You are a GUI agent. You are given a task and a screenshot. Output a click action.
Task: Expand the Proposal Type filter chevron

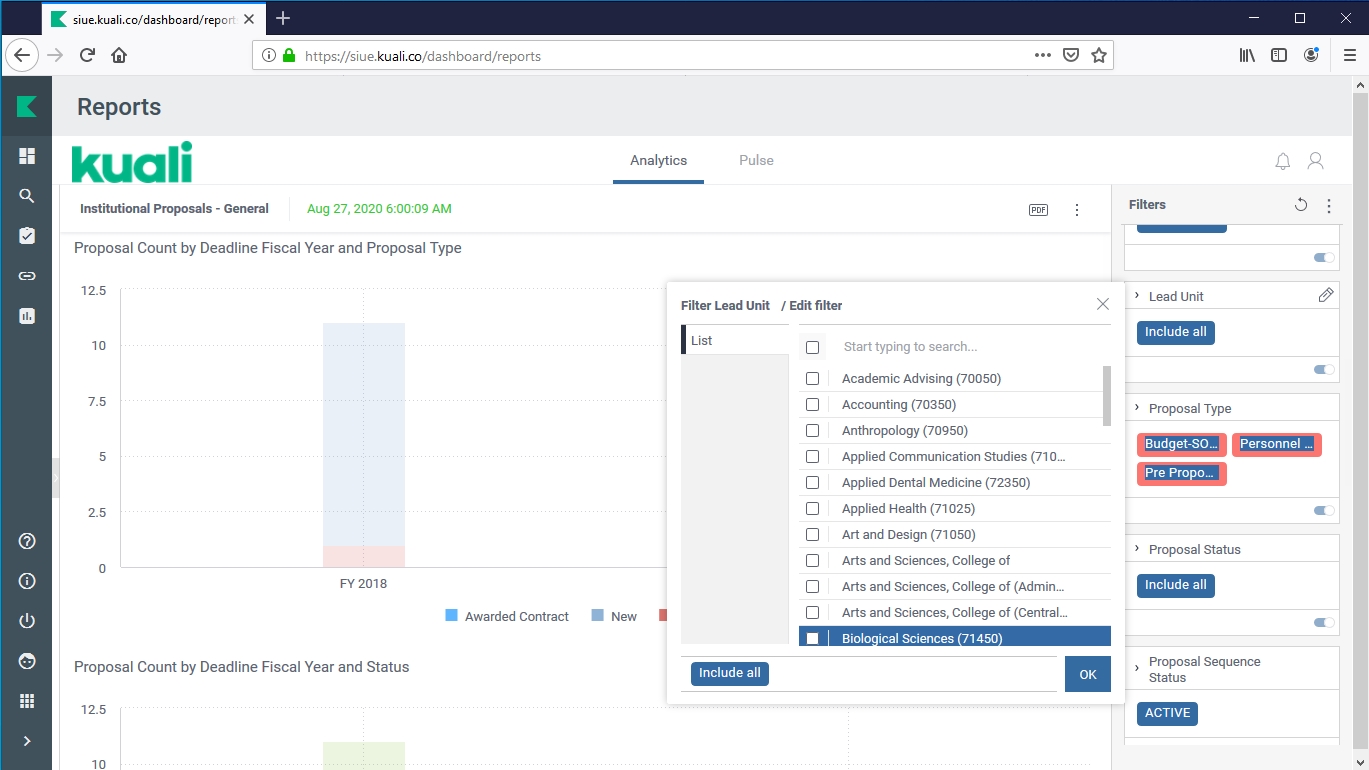pyautogui.click(x=1137, y=408)
